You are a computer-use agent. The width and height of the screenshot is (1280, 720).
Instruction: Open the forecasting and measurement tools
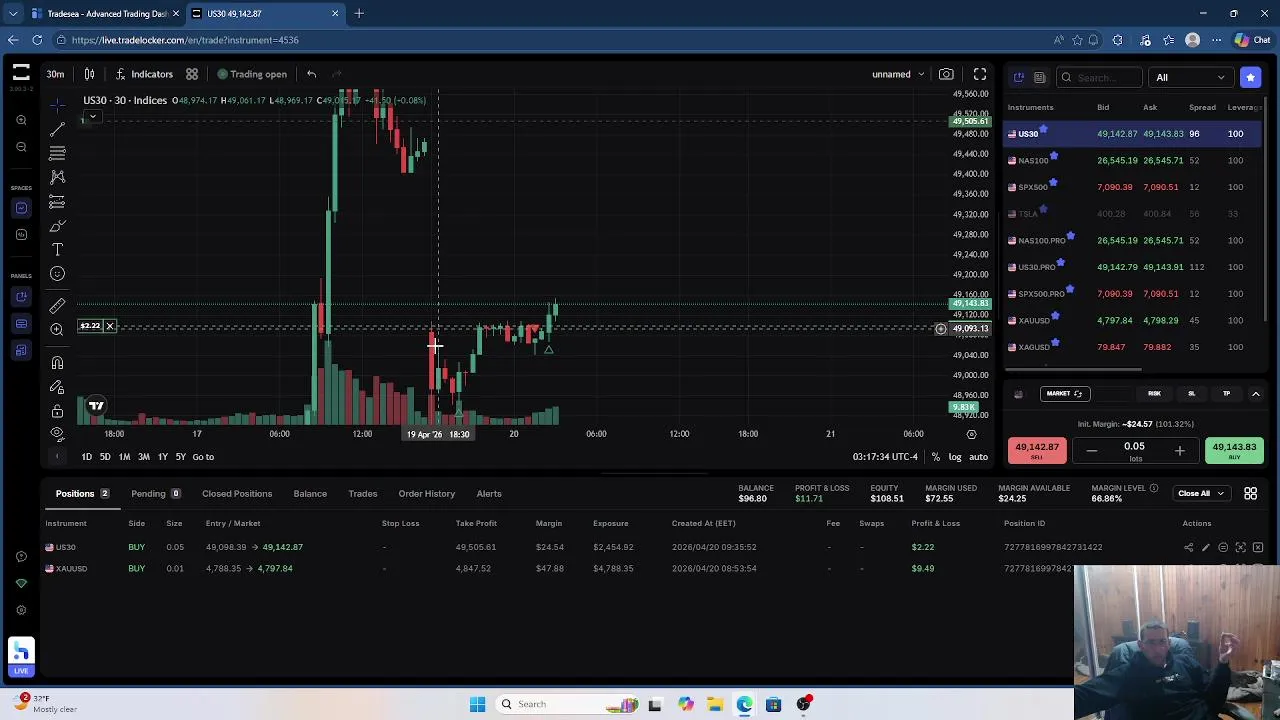pyautogui.click(x=57, y=202)
